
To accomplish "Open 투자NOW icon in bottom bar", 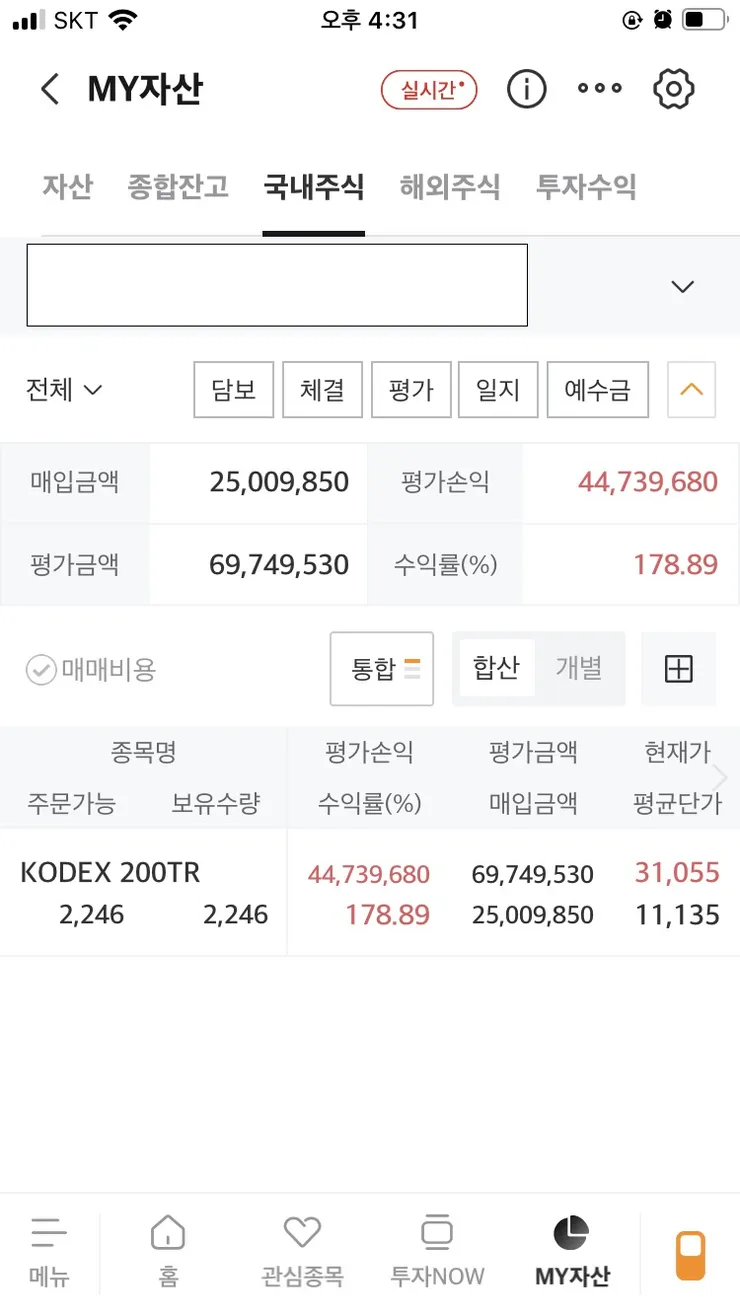I will [437, 1252].
